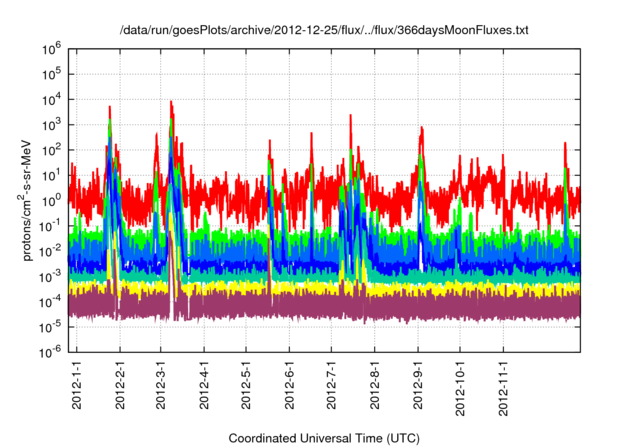Click the 2012-9-1 date label
Screen dimensions: 640x448
point(418,385)
